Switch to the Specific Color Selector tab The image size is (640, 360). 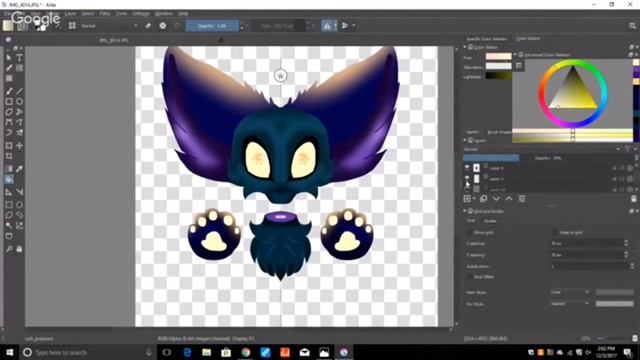click(x=487, y=39)
